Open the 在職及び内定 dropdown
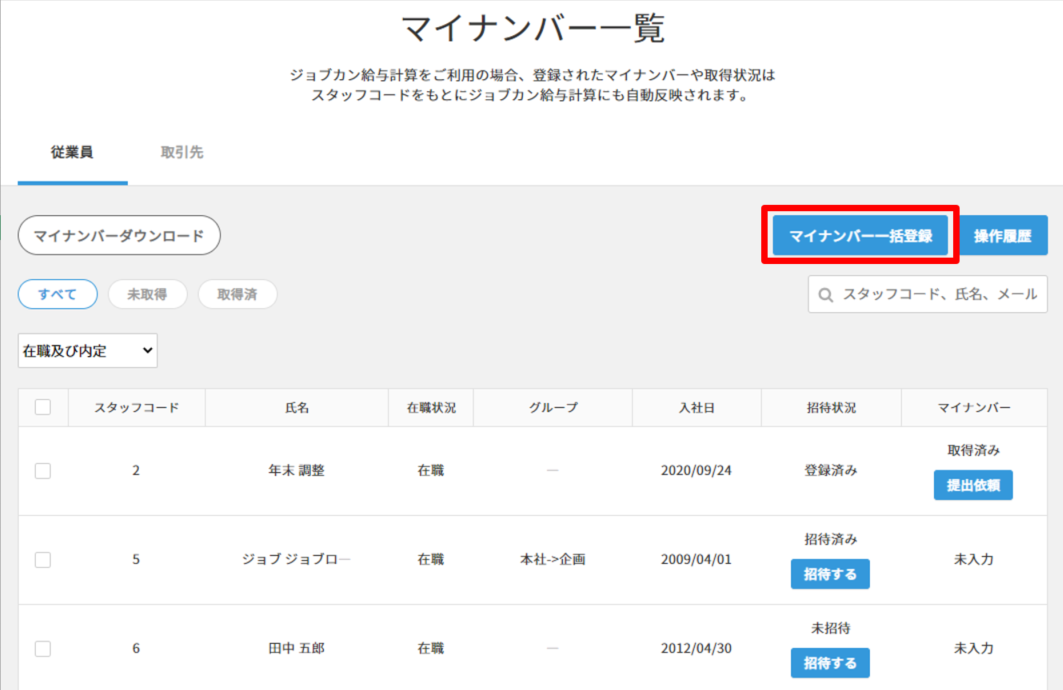This screenshot has height=690, width=1063. [88, 351]
